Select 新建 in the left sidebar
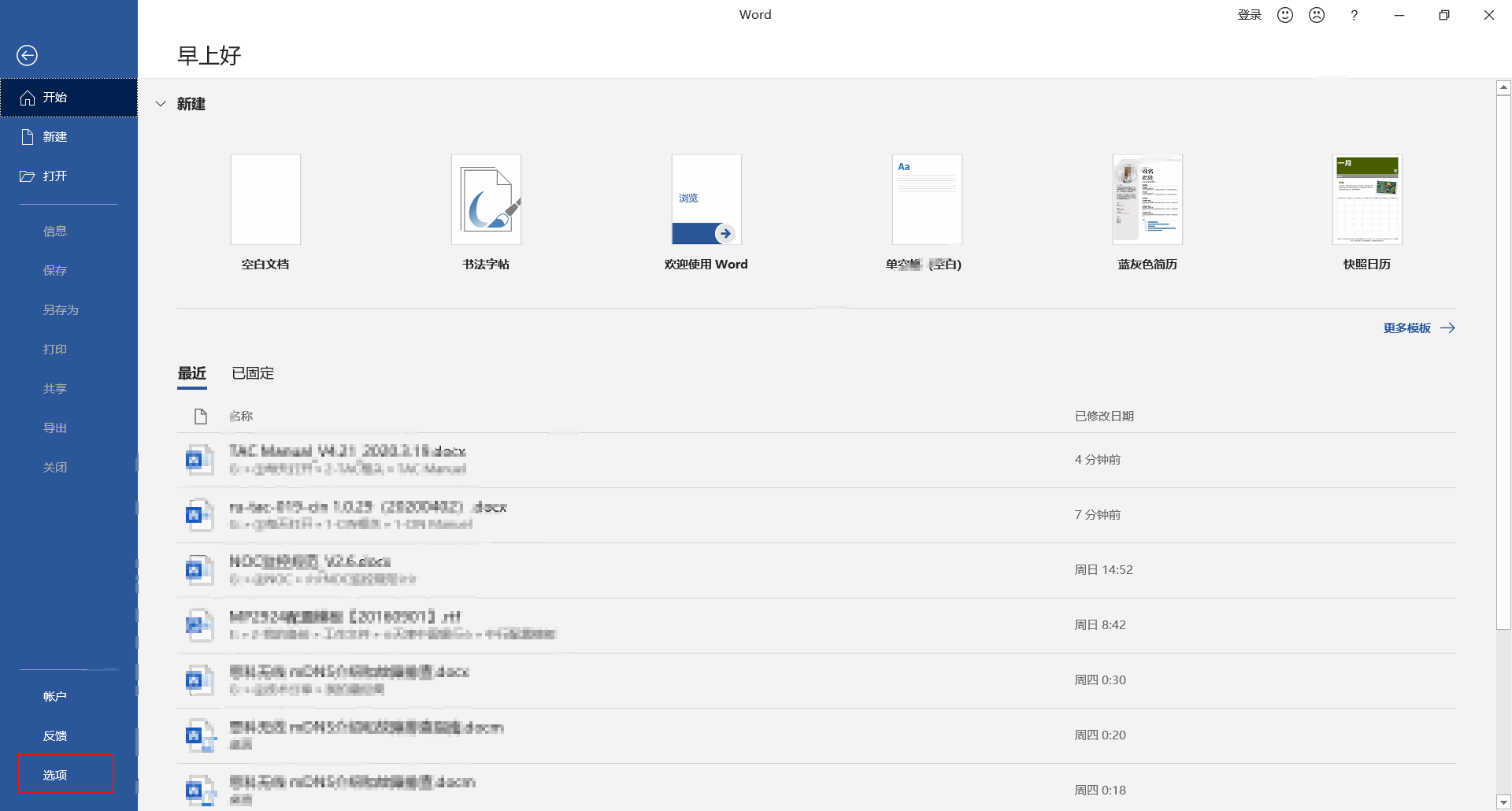 click(69, 137)
